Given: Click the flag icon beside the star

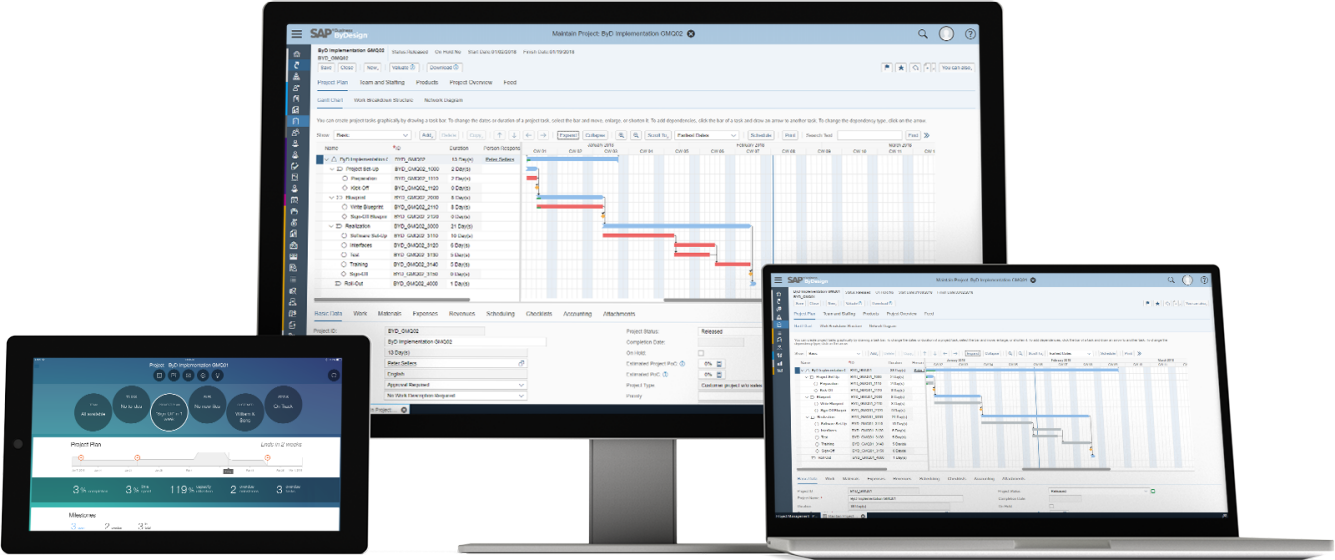Looking at the screenshot, I should point(886,67).
